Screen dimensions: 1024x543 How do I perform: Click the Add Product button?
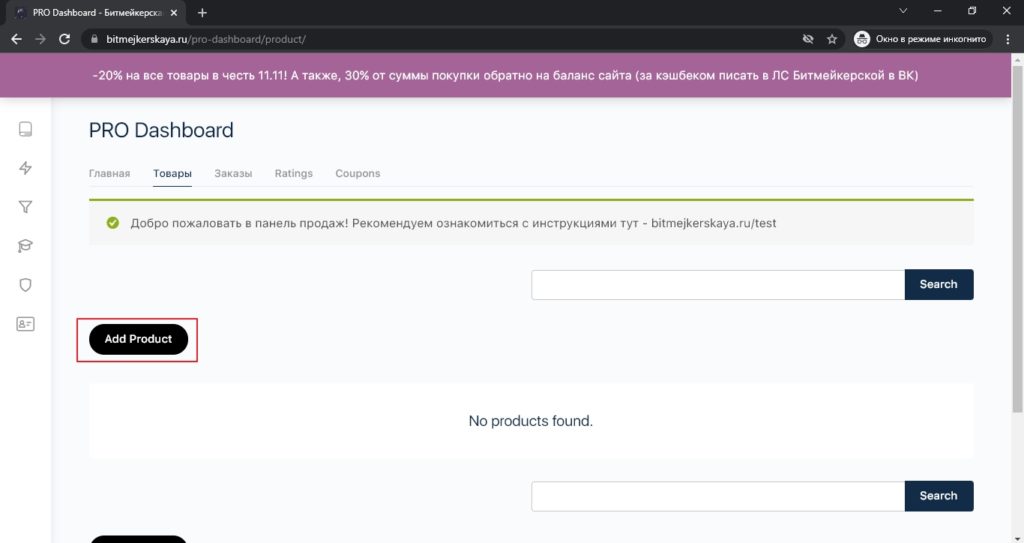[x=138, y=339]
